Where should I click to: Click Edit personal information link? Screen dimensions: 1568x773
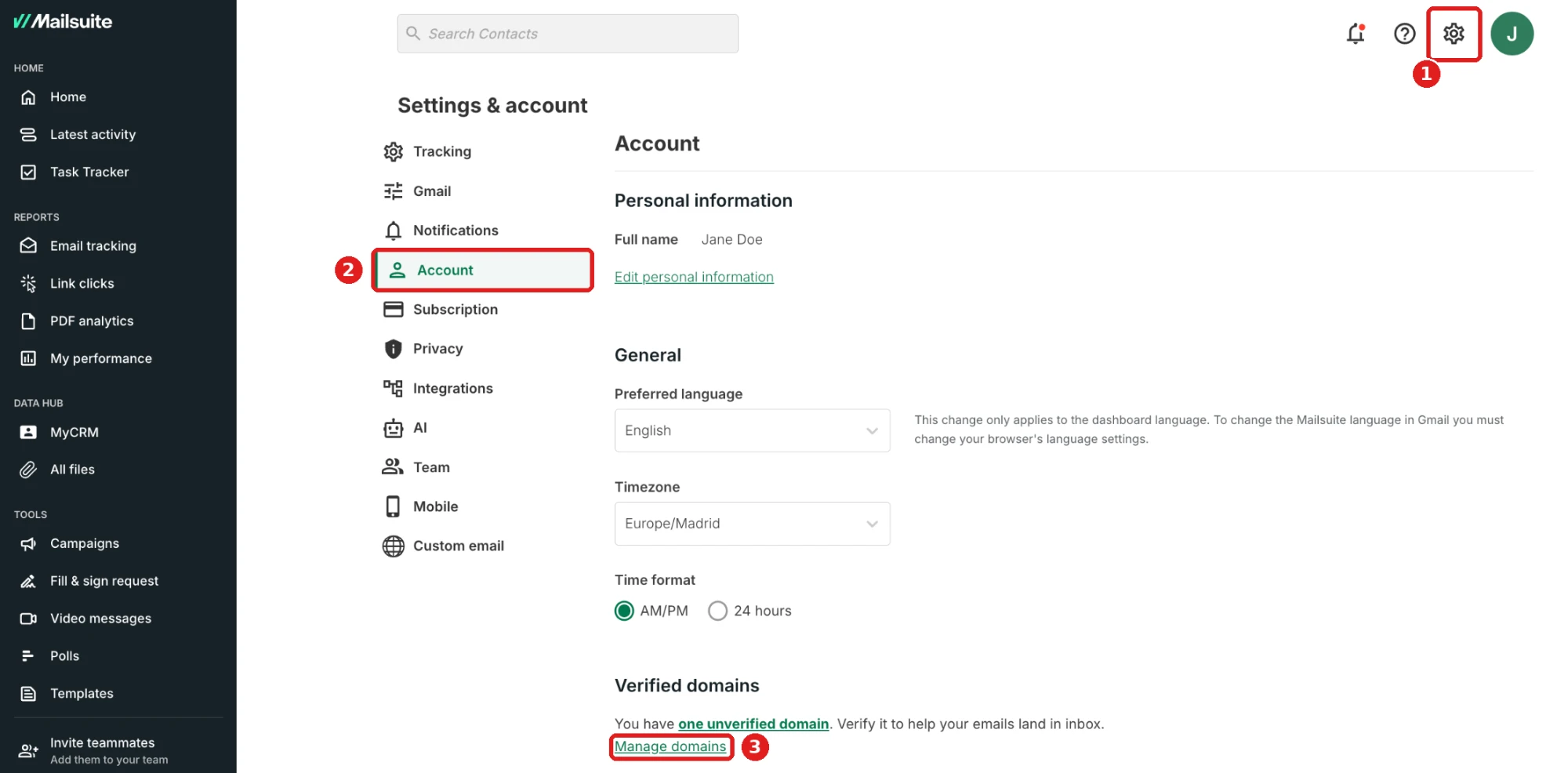694,277
